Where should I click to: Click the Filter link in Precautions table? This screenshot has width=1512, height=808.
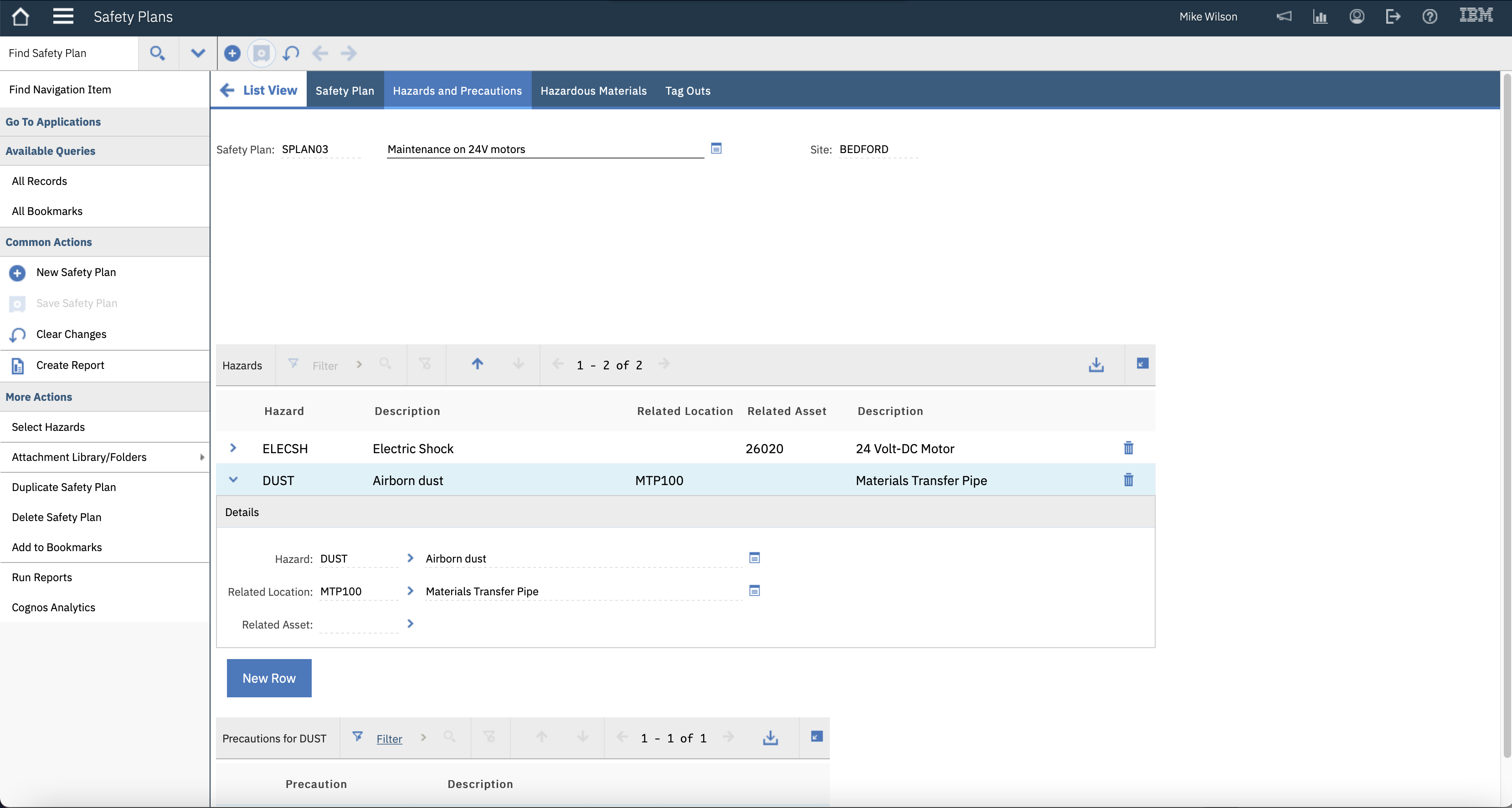[x=389, y=739]
